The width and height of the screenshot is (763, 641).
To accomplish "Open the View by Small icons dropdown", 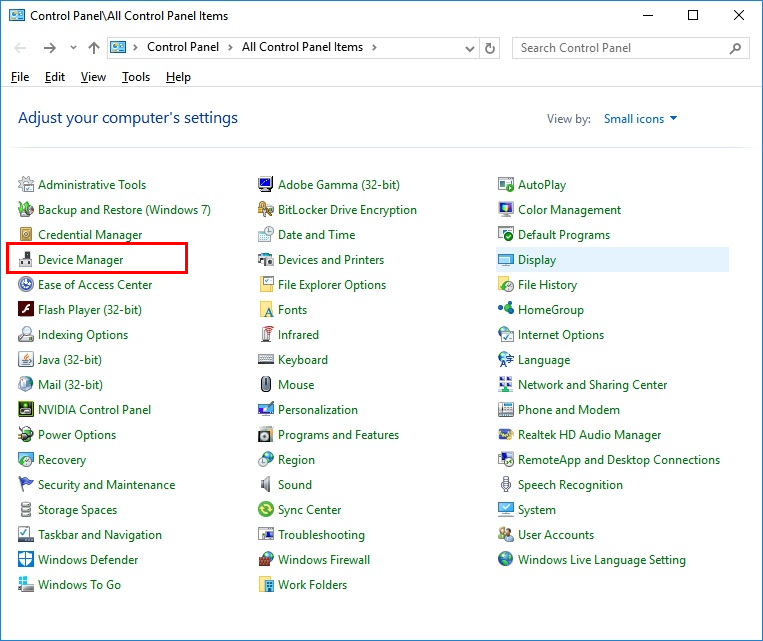I will point(640,119).
